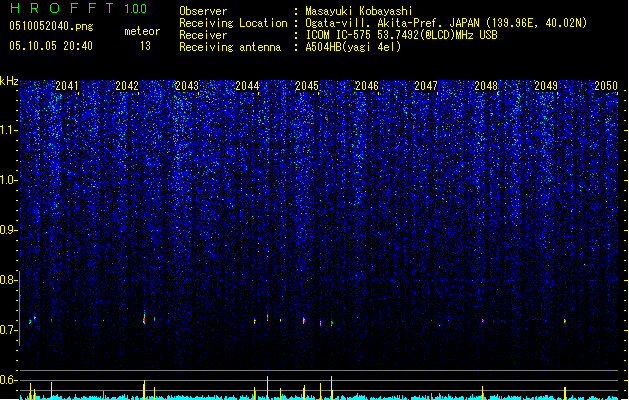Click the 1.0 frequency axis label
629x400 pixels.
tap(9, 181)
